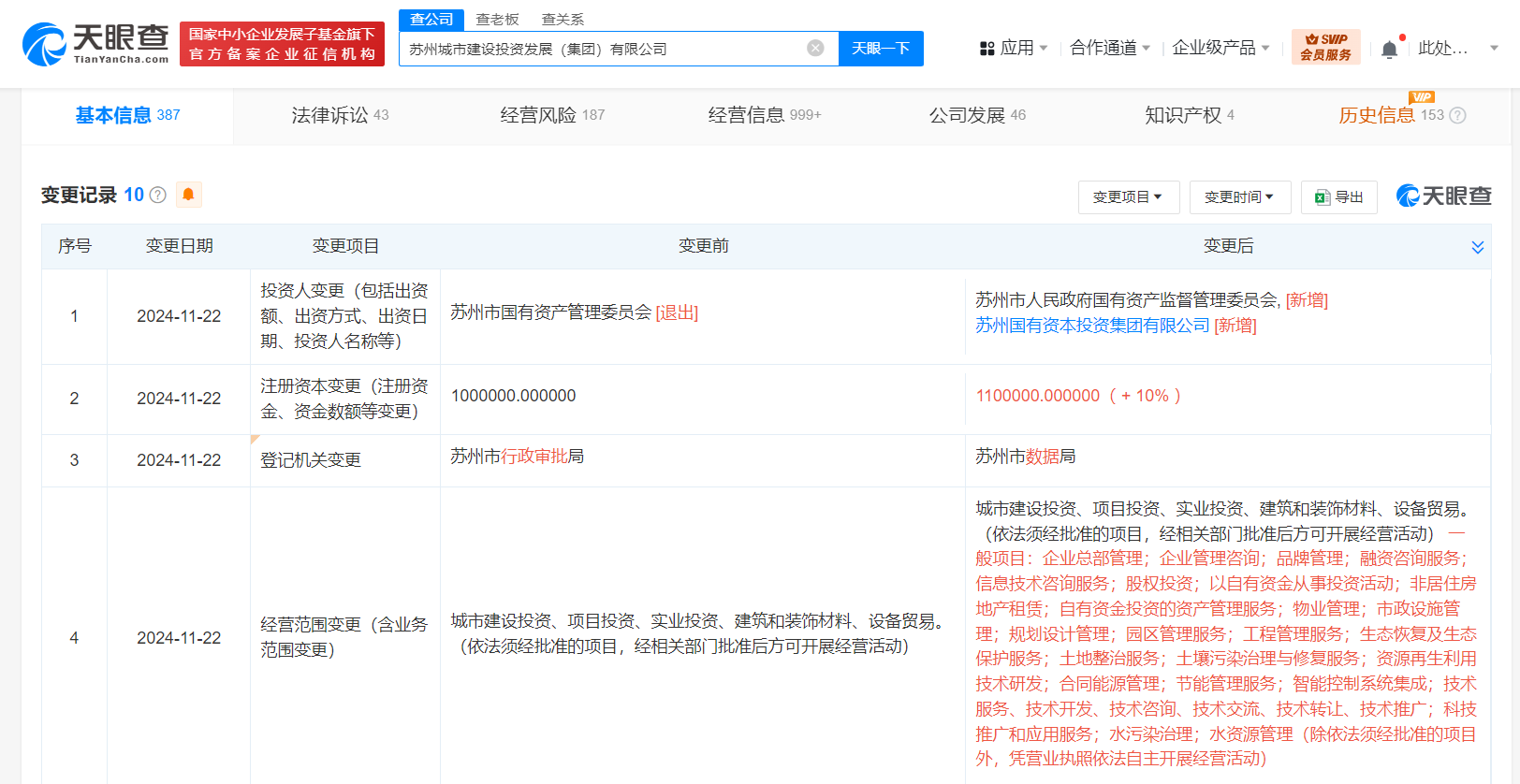This screenshot has width=1520, height=784.
Task: Click the change record alert bell icon
Action: click(188, 195)
